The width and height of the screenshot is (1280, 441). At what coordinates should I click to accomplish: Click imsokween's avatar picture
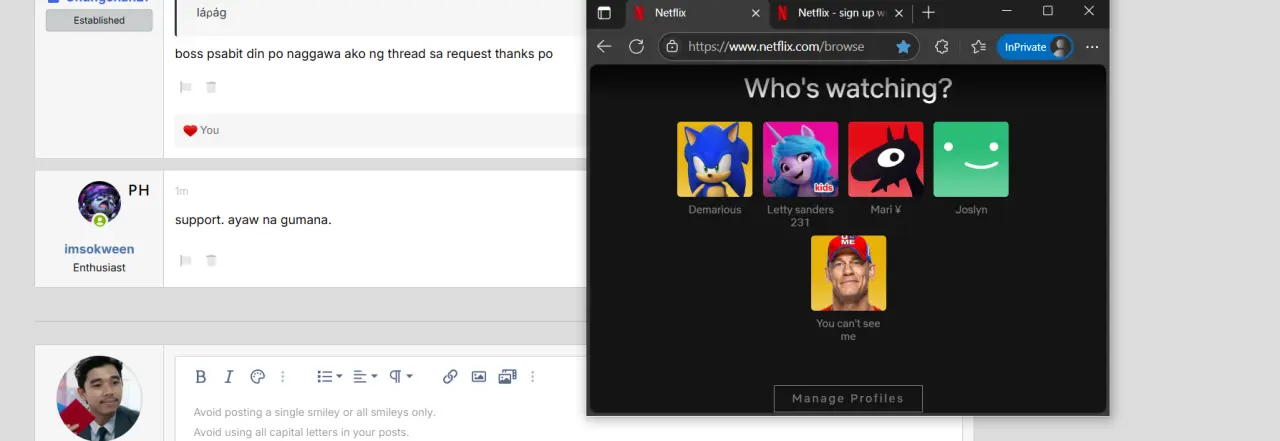pos(99,203)
